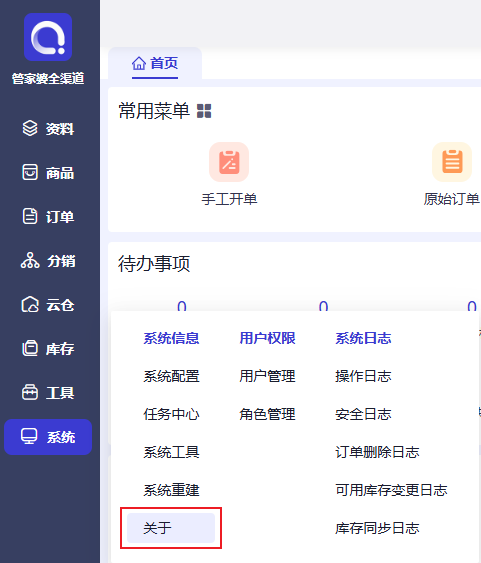This screenshot has width=481, height=563.
Task: Open the 商品 sidebar section
Action: click(x=48, y=173)
